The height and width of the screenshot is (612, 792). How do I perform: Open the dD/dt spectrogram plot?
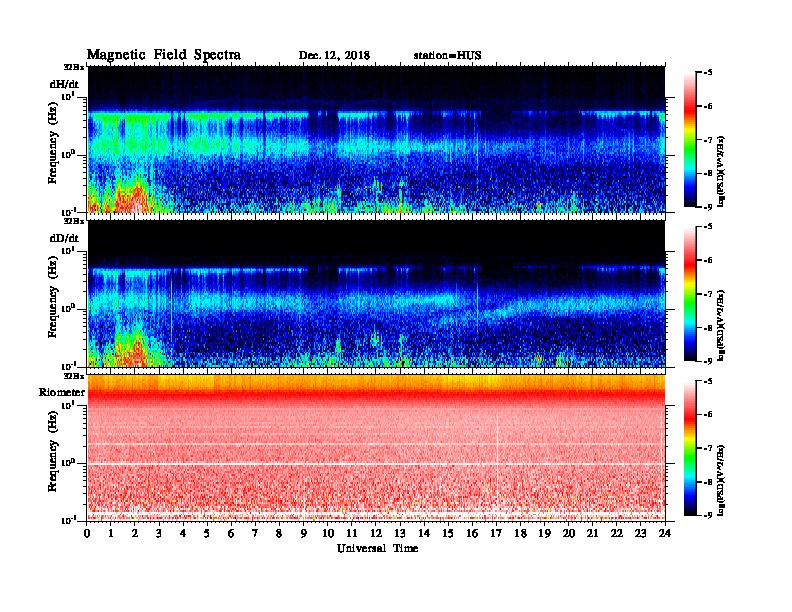[x=376, y=294]
